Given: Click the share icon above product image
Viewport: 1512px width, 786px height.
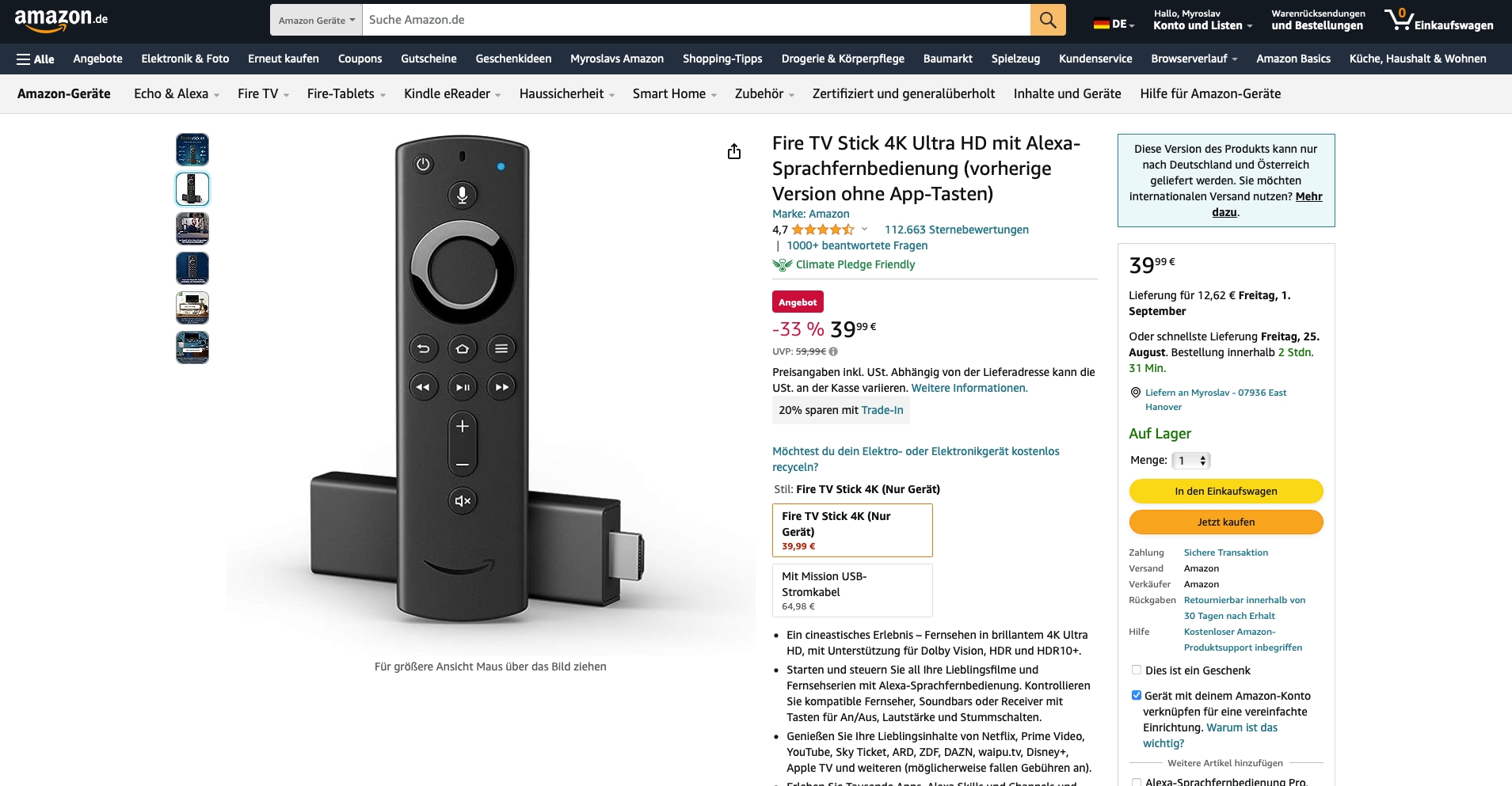Looking at the screenshot, I should coord(734,151).
